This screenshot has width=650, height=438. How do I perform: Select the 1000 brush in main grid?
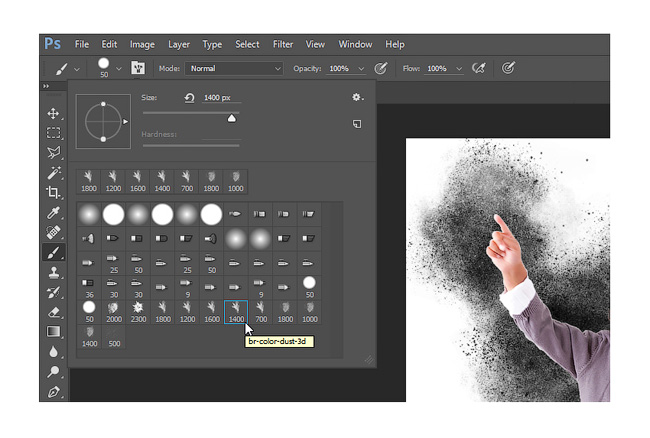coord(309,312)
